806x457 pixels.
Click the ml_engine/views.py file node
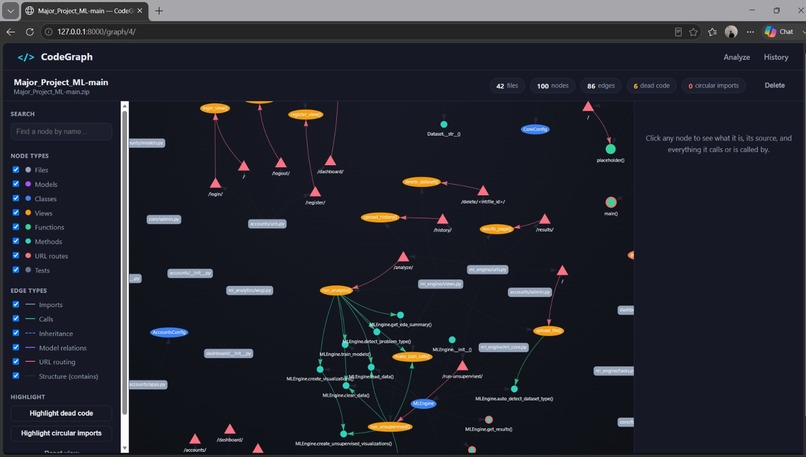(441, 284)
